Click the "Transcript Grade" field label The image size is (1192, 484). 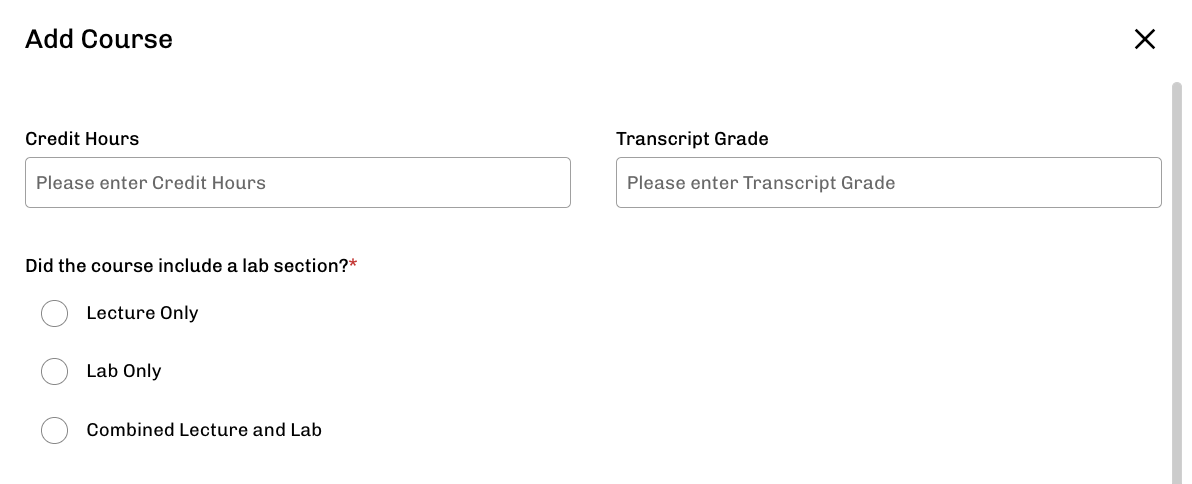692,139
